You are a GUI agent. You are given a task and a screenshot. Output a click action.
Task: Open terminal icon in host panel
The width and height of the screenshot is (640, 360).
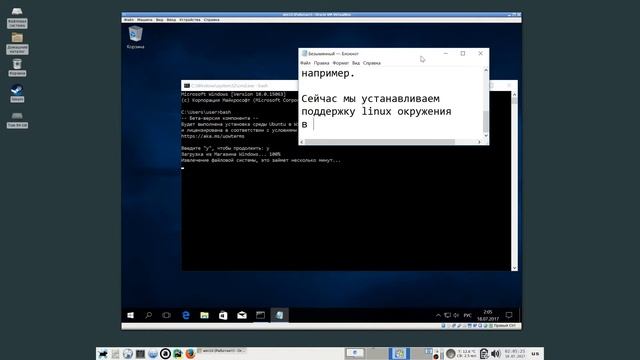pyautogui.click(x=140, y=353)
